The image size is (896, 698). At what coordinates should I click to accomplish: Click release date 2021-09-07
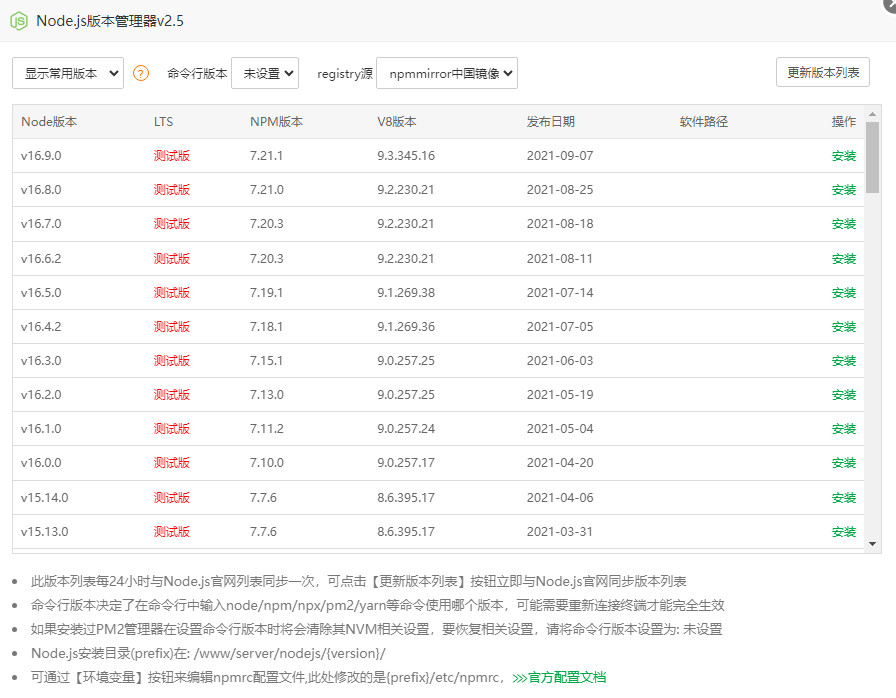point(560,156)
